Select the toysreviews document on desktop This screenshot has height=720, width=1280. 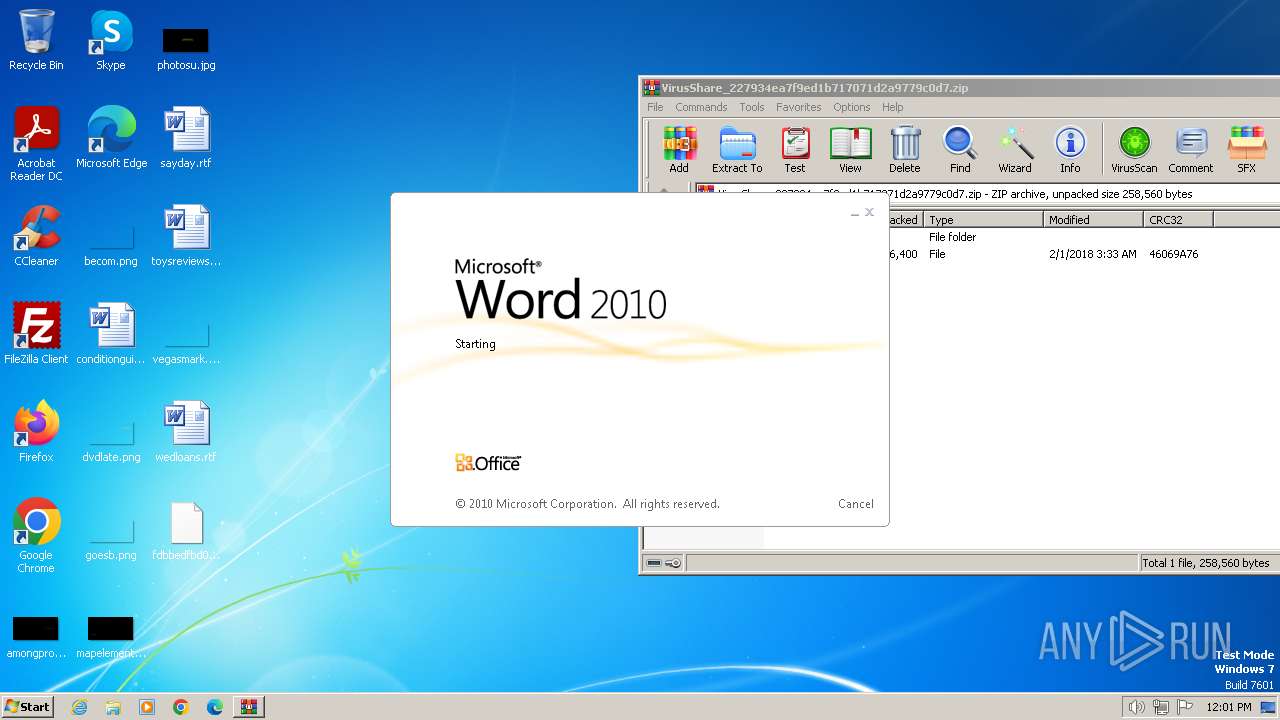[x=186, y=236]
